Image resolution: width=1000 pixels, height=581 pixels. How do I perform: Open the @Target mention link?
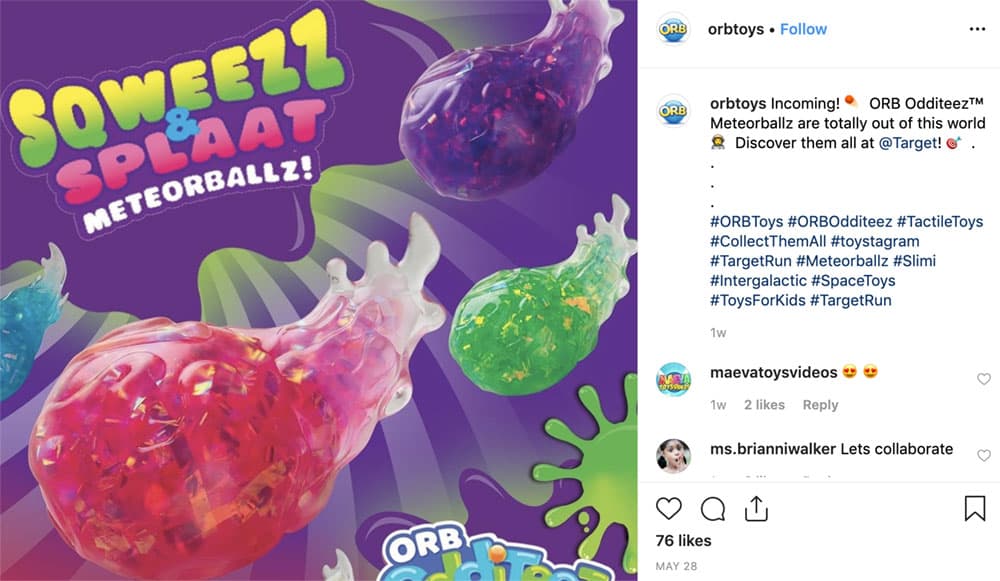(910, 143)
